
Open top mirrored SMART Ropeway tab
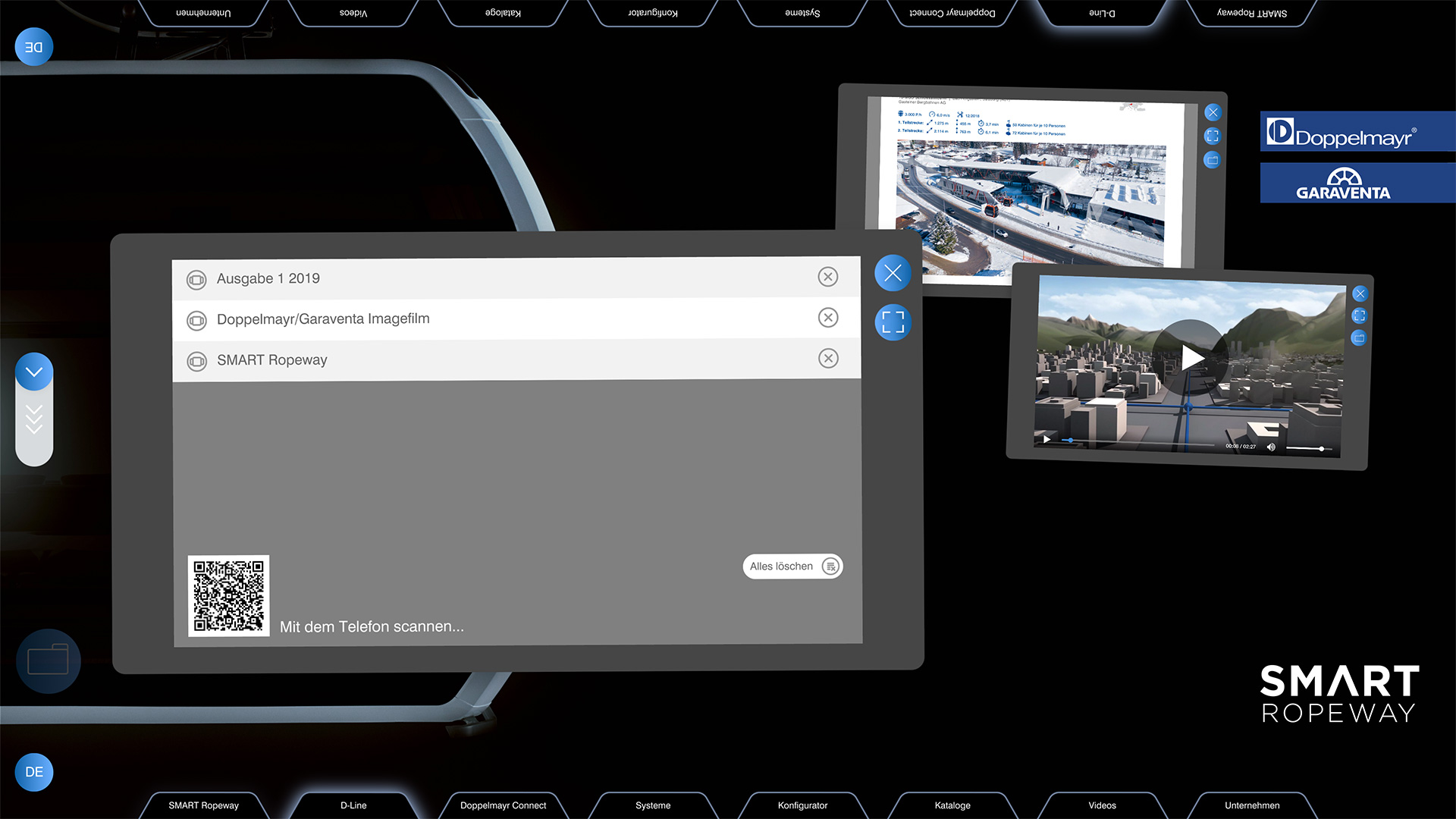(x=1252, y=13)
